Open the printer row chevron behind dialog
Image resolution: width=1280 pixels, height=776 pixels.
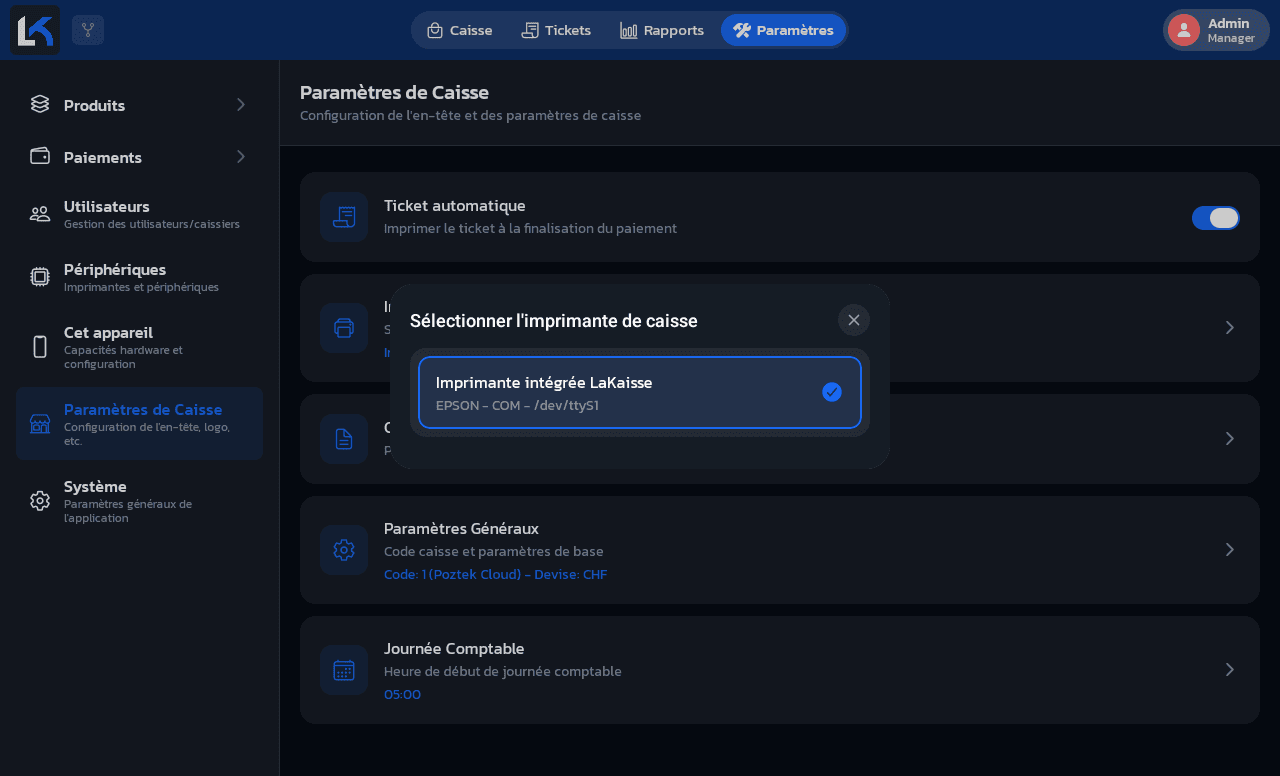(x=1230, y=328)
